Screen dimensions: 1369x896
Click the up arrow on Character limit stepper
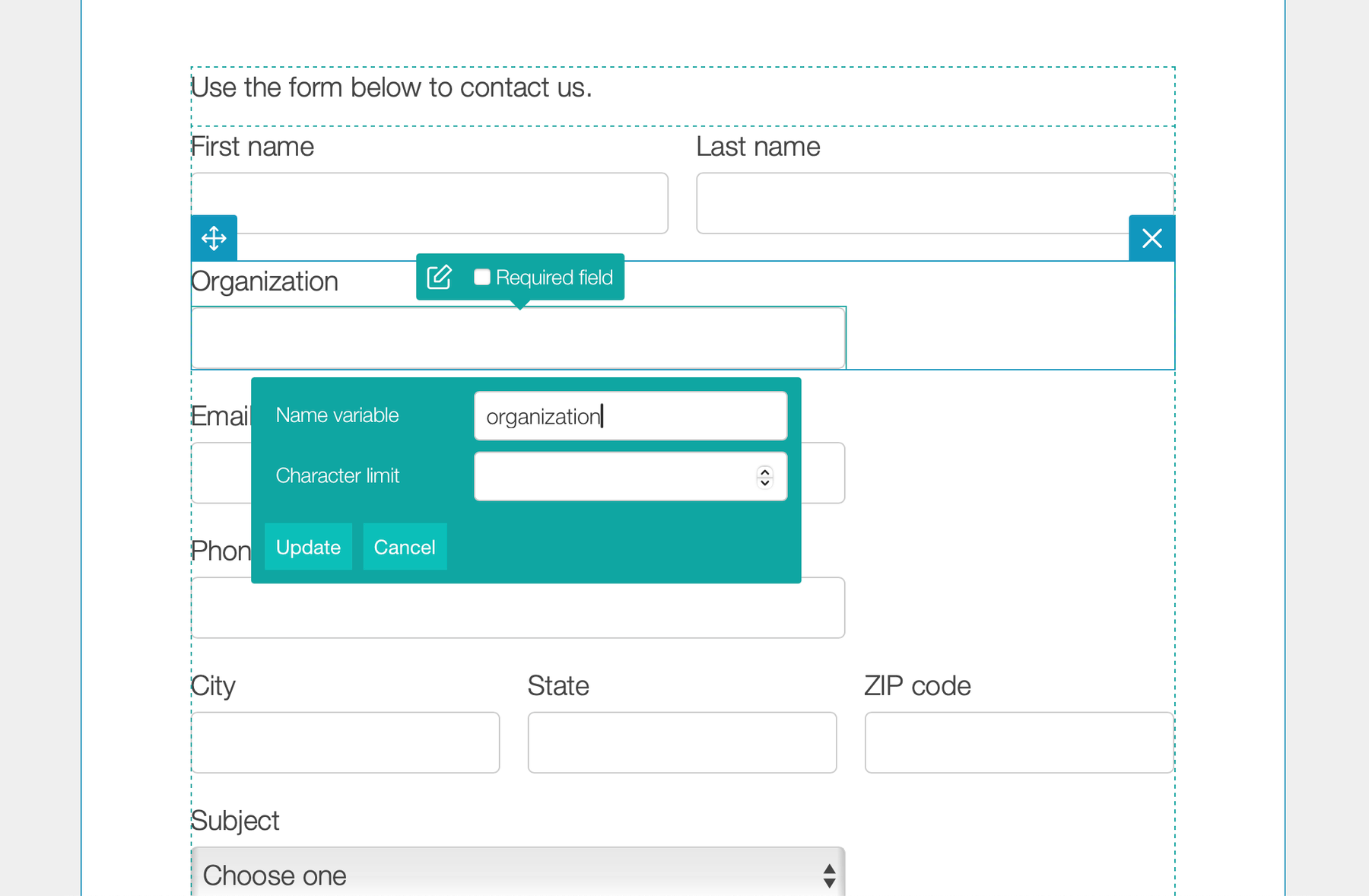pos(764,470)
